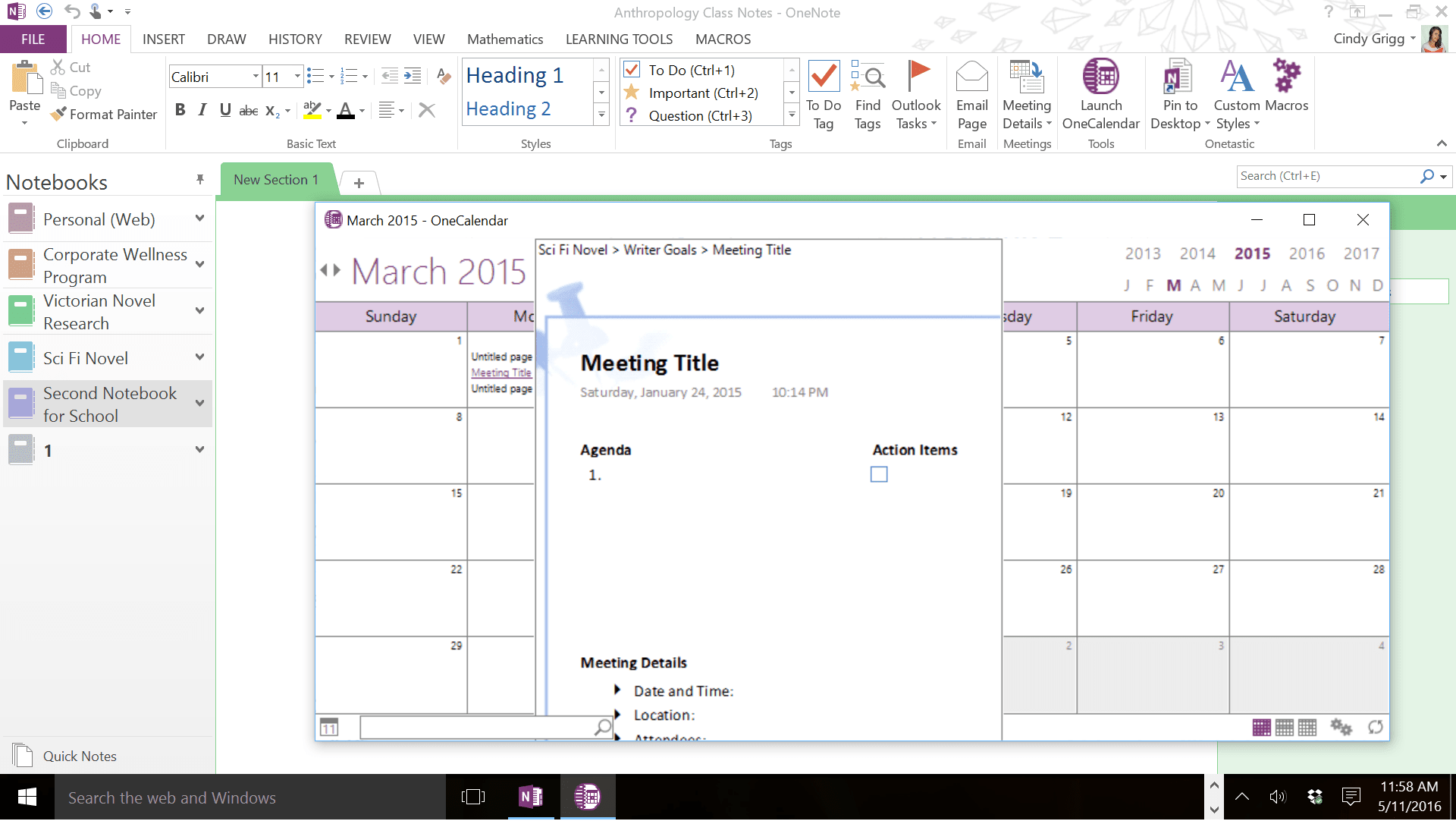Screen dimensions: 1456x821
Task: Expand the Victorian Novel Research notebook
Action: (199, 310)
